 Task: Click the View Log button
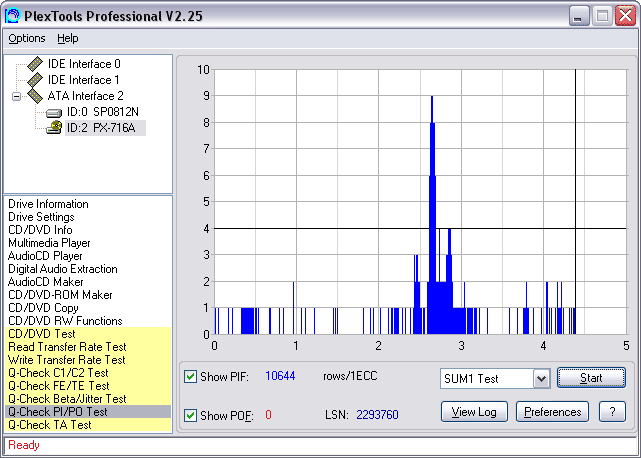474,411
